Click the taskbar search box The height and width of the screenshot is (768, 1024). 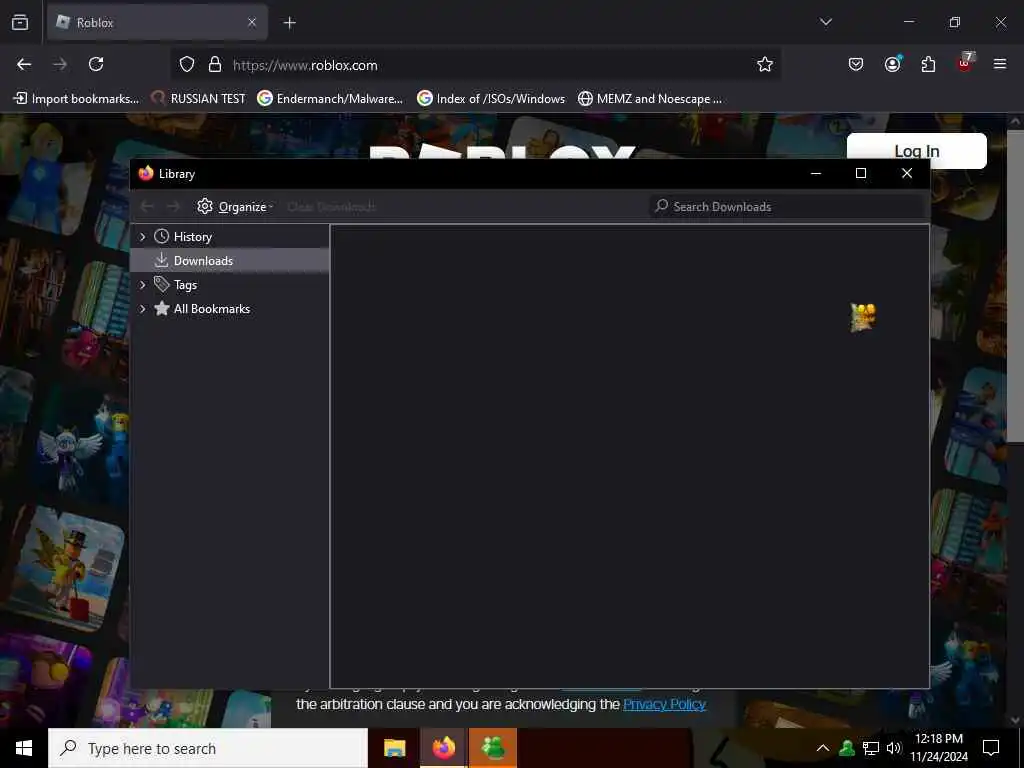pos(208,748)
